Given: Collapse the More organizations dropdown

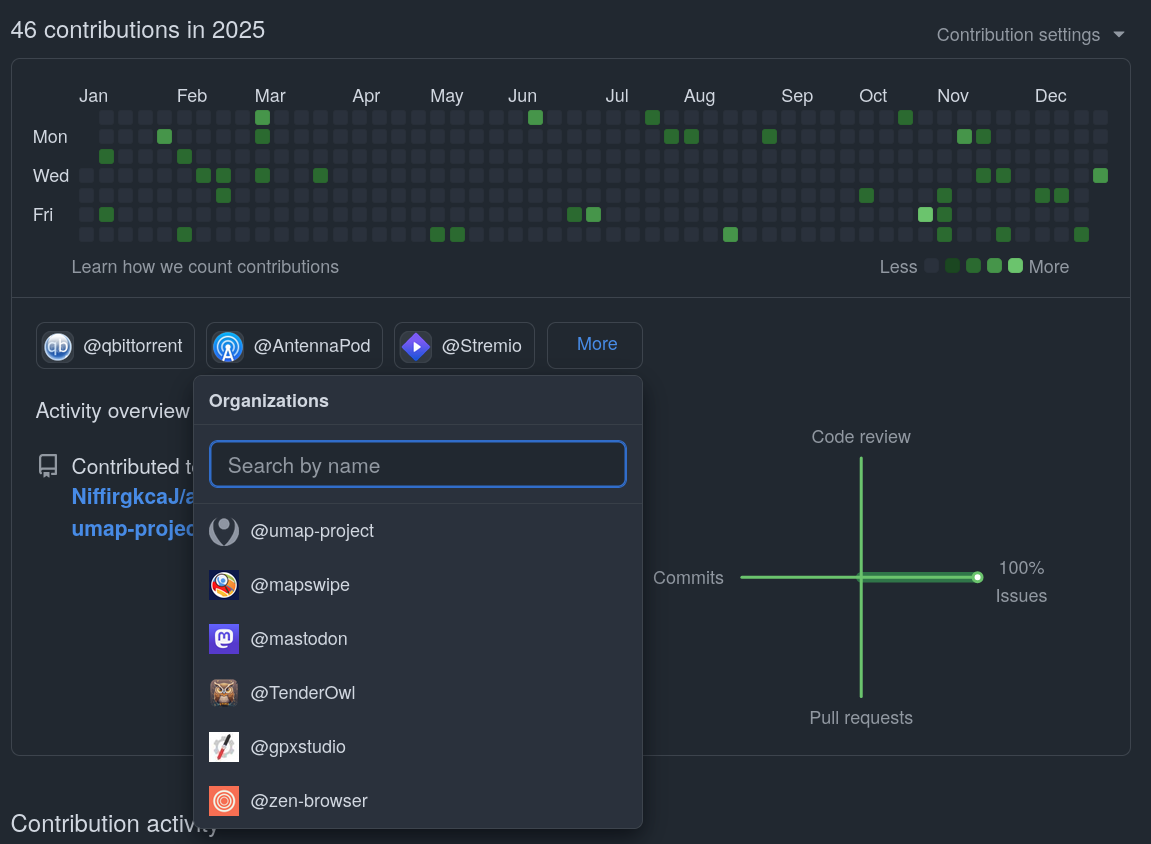Looking at the screenshot, I should (595, 345).
